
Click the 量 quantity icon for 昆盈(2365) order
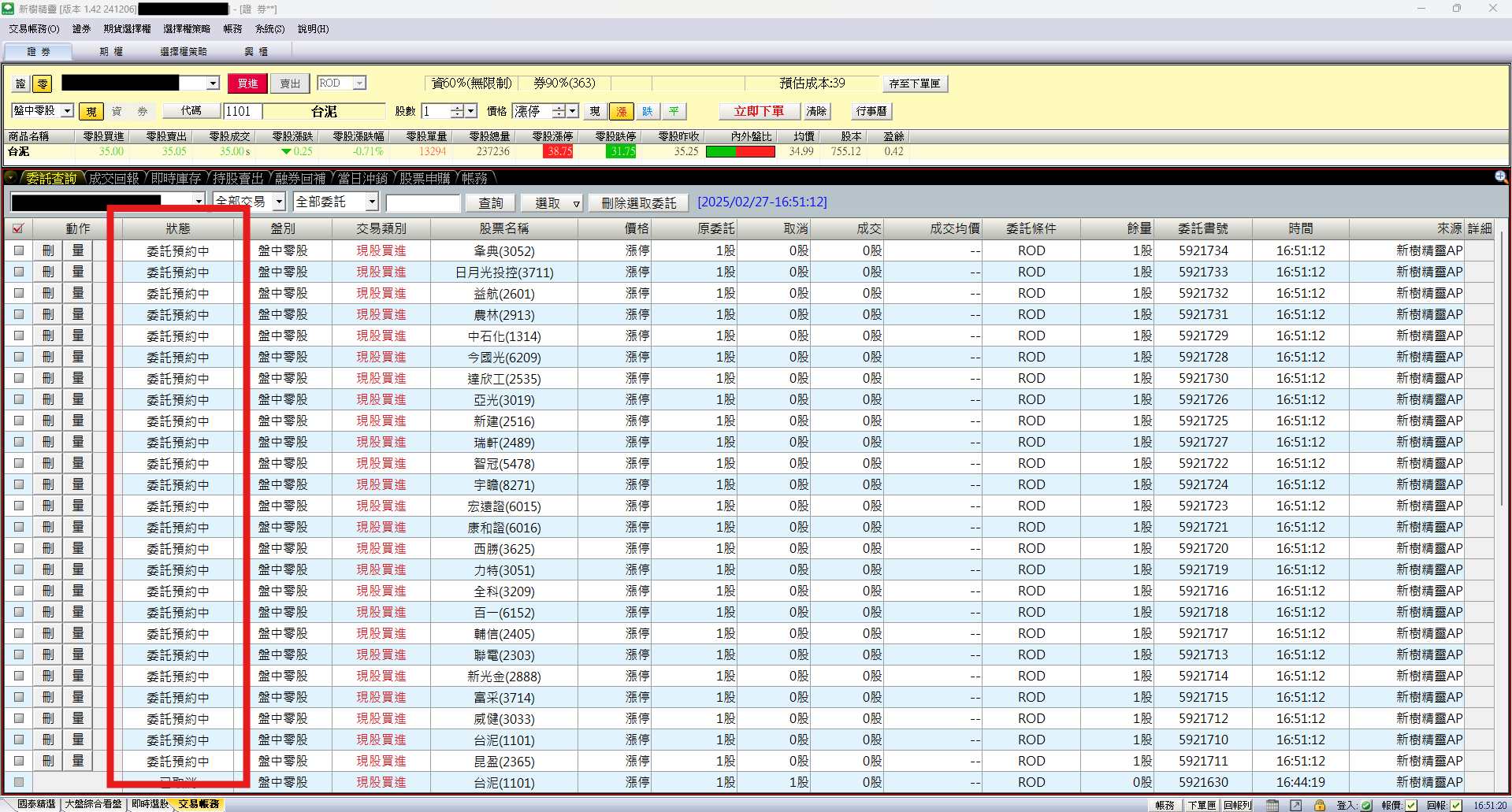click(78, 761)
